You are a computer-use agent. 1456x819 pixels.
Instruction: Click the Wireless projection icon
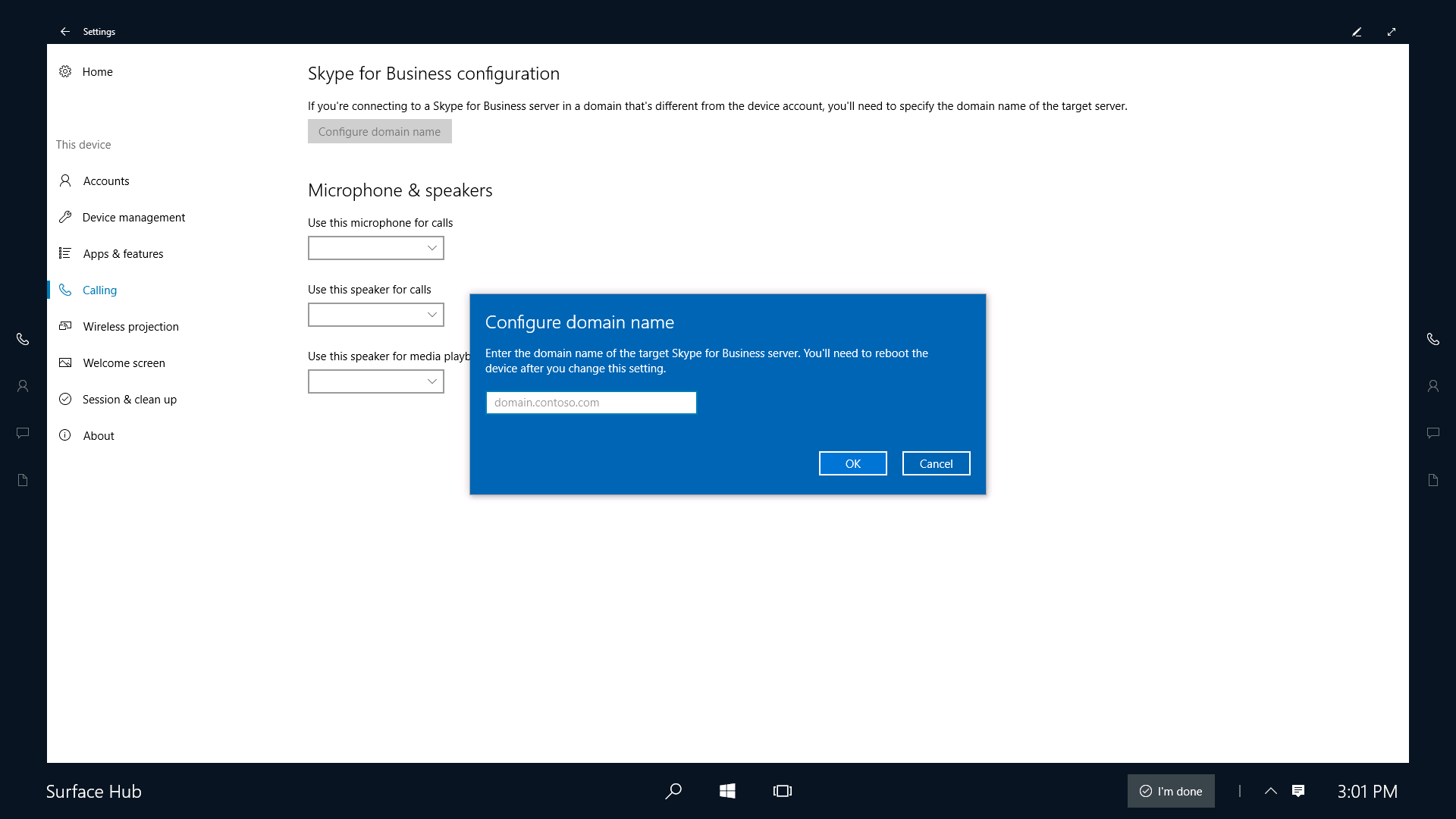(x=67, y=326)
